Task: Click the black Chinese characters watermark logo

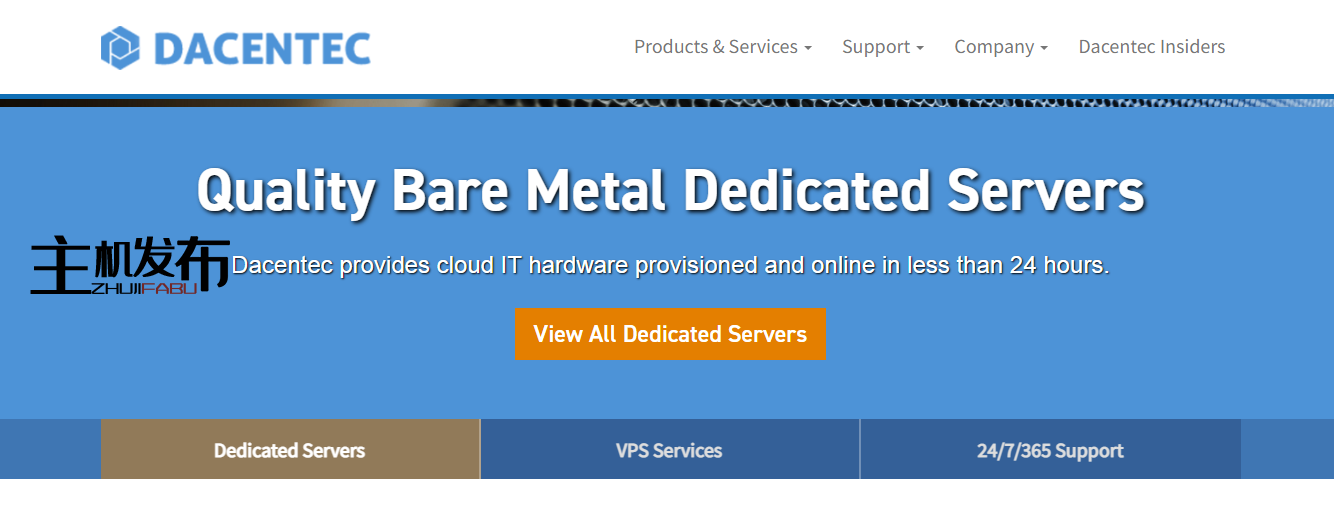Action: tap(130, 263)
